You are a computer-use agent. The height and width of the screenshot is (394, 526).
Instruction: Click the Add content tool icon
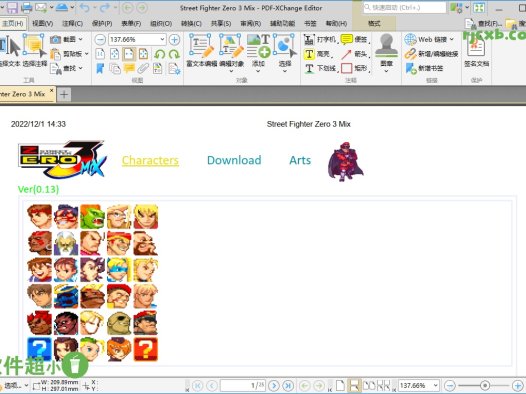[258, 47]
